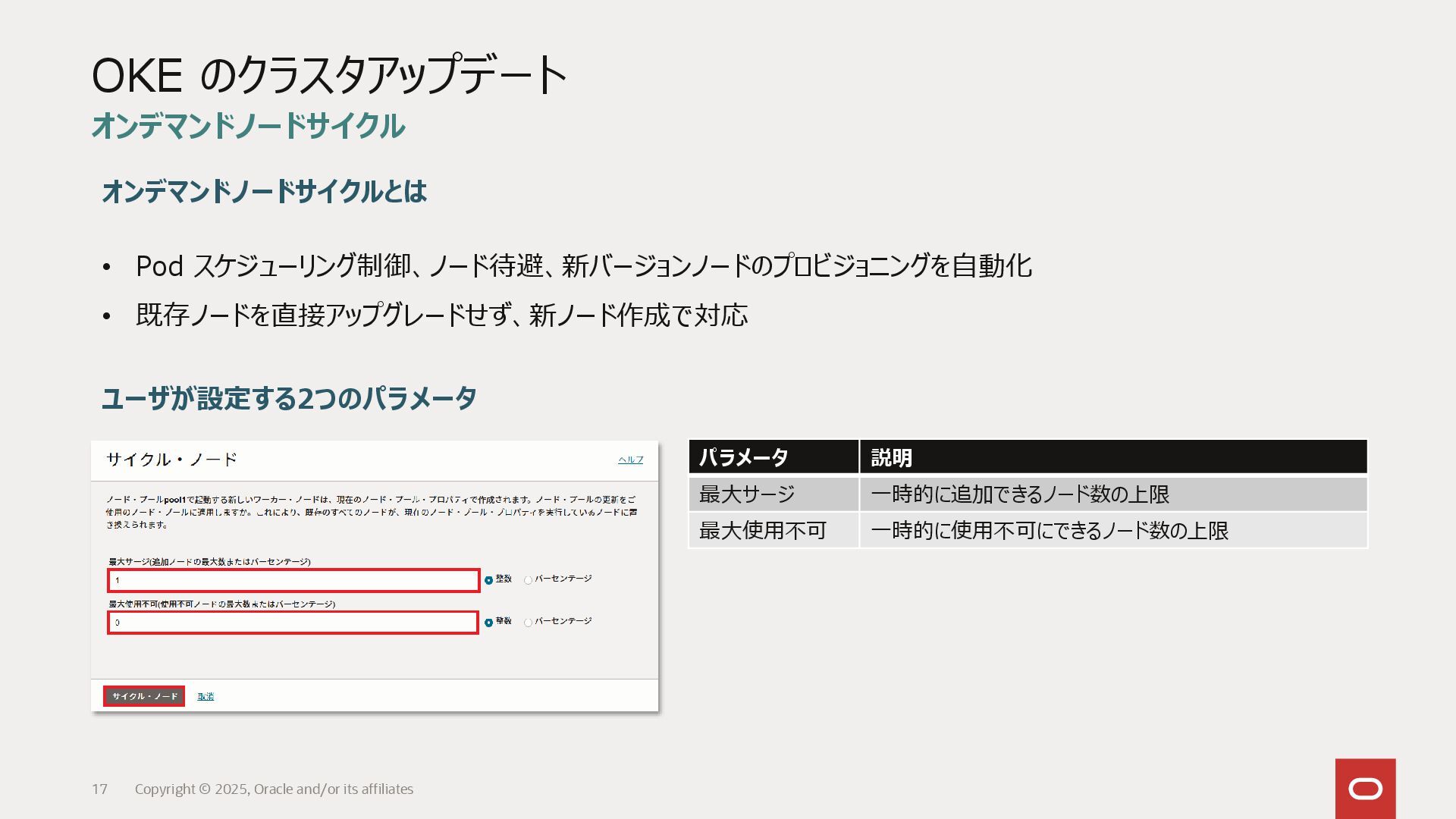The height and width of the screenshot is (819, 1456).
Task: Select 整数 radio for 最大使用不可
Action: click(488, 623)
